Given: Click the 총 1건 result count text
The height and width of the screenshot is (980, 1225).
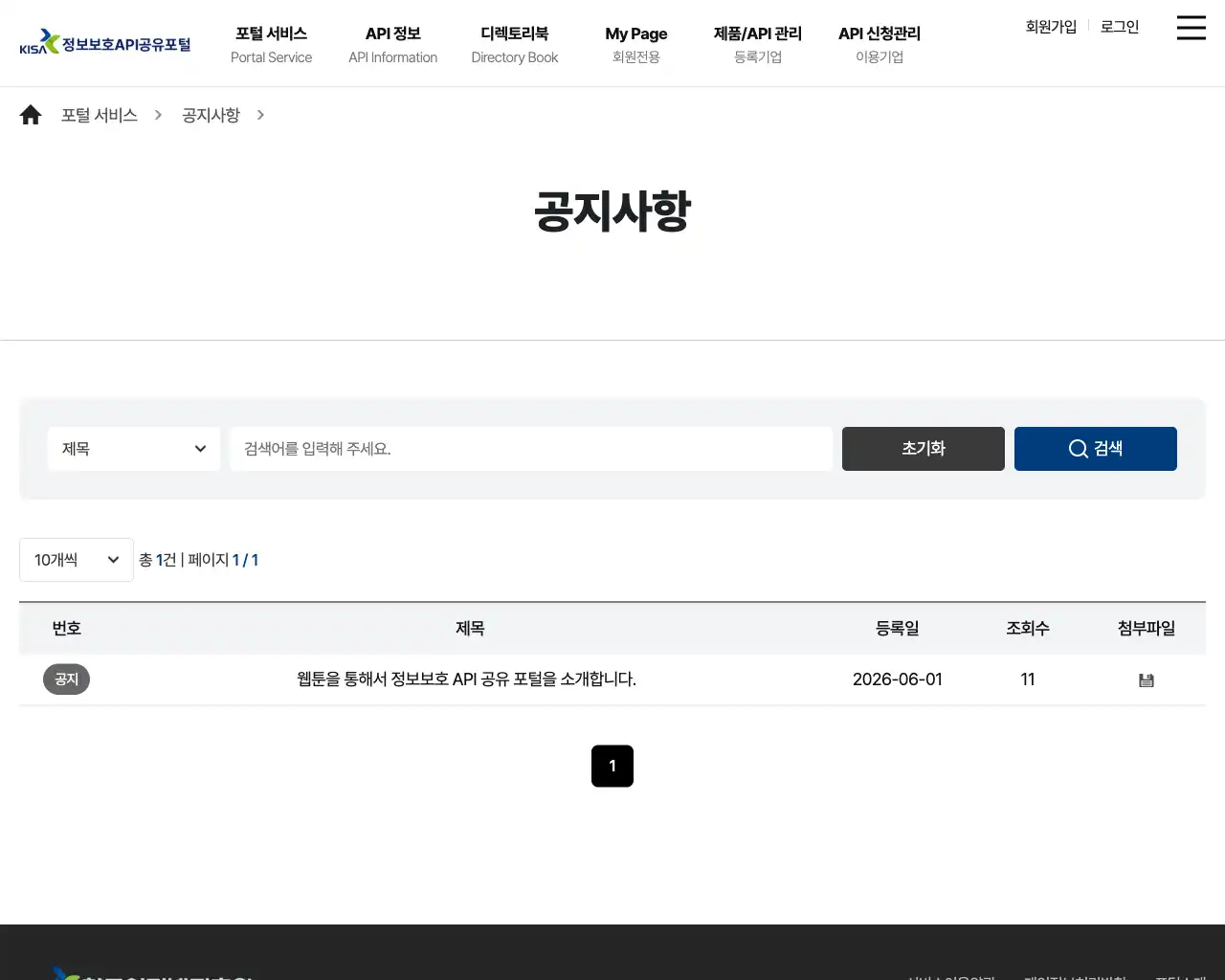Looking at the screenshot, I should click(158, 560).
